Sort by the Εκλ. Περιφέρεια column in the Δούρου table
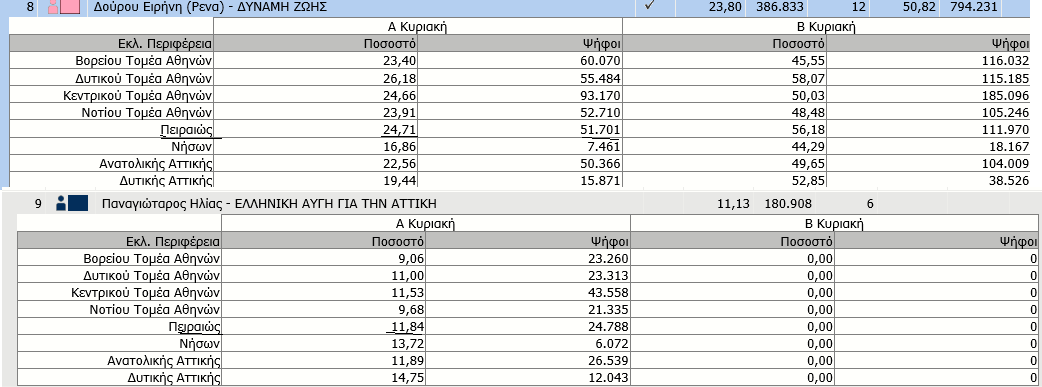Image resolution: width=1042 pixels, height=387 pixels. coord(112,44)
